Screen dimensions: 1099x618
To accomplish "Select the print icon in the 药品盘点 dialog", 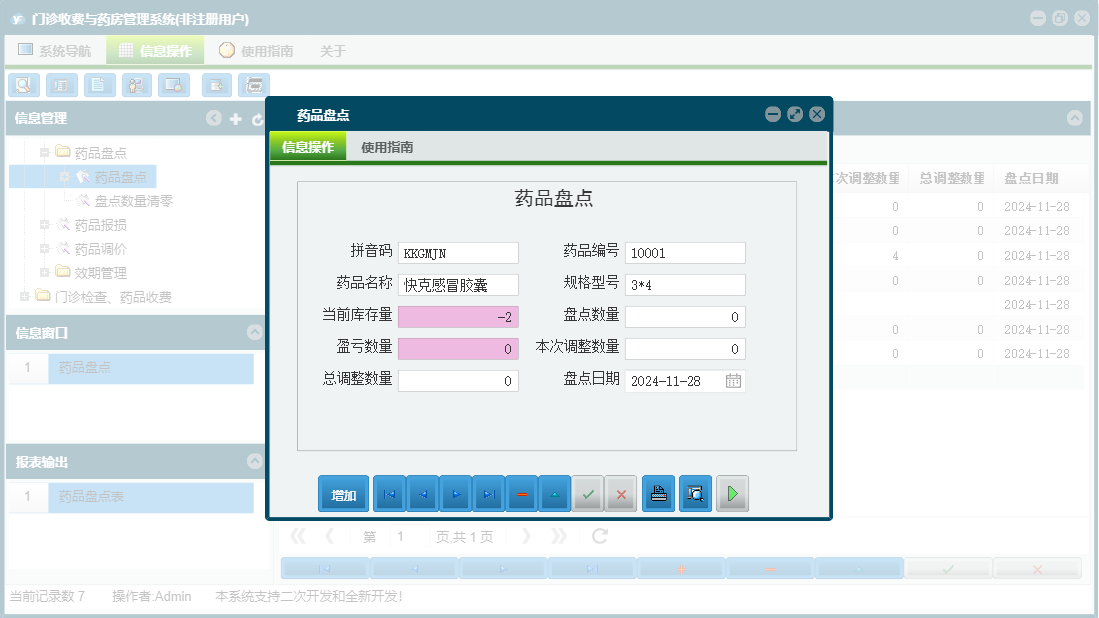I will pyautogui.click(x=658, y=493).
